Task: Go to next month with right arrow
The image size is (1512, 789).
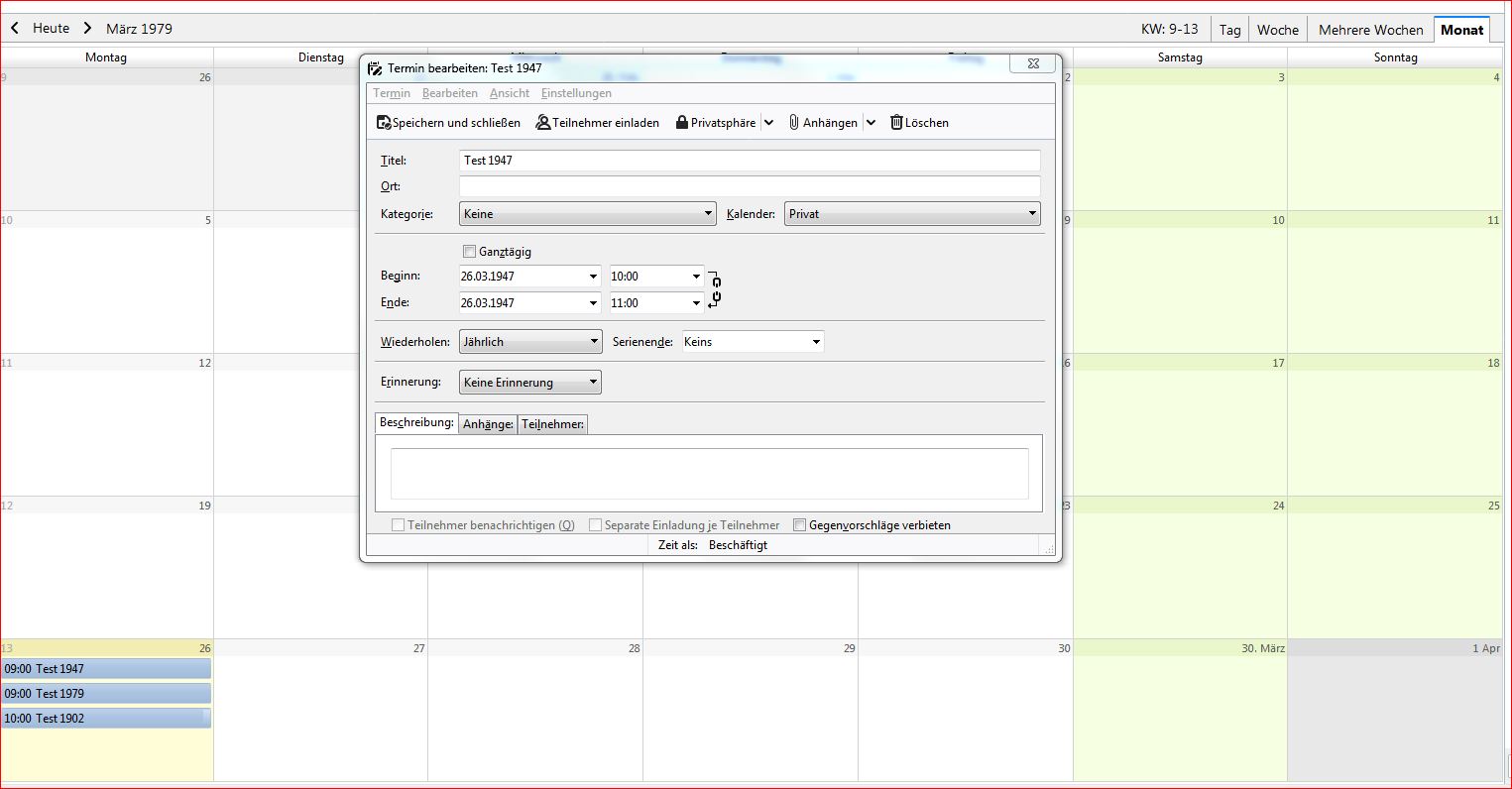Action: [x=87, y=29]
